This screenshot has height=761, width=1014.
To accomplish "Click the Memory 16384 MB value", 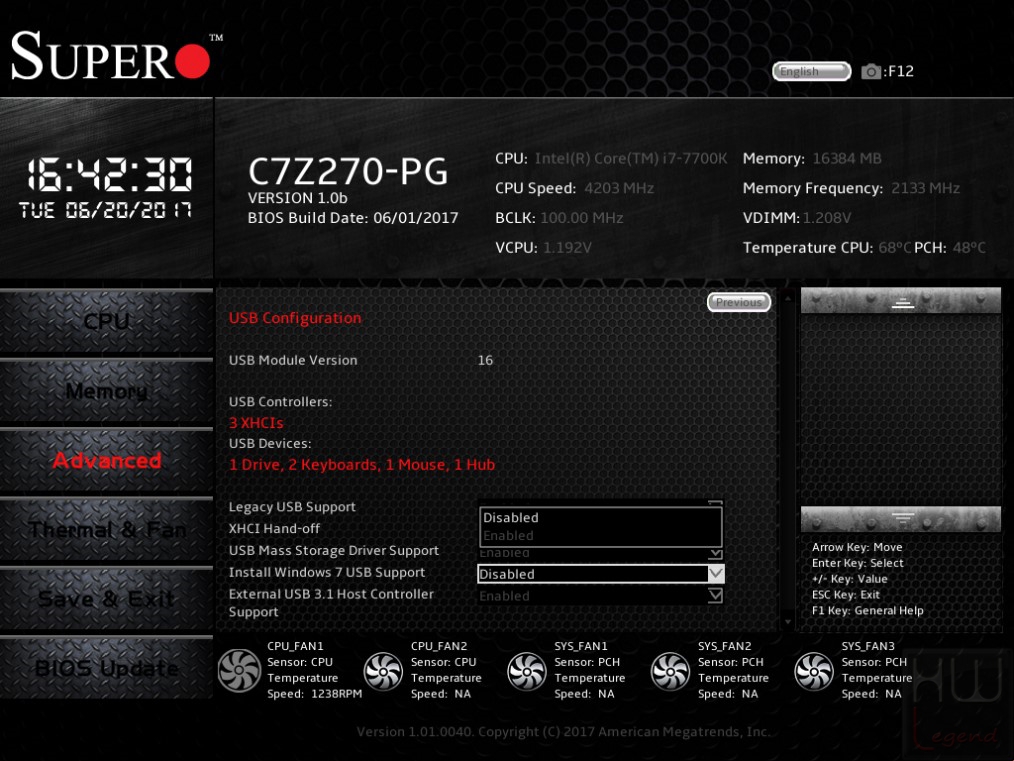I will 847,158.
